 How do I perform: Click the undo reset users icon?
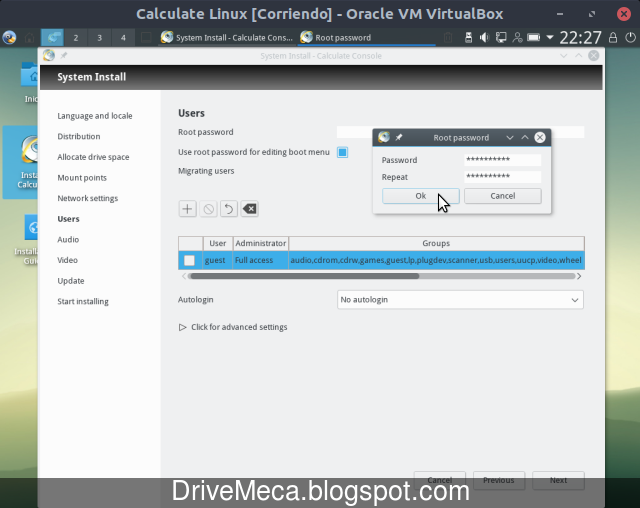coord(229,209)
